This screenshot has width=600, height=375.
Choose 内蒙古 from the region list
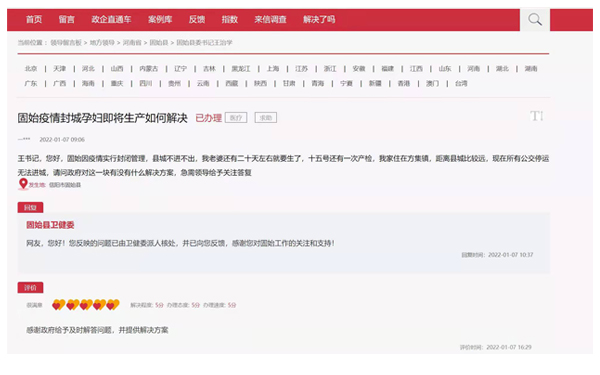pos(149,68)
